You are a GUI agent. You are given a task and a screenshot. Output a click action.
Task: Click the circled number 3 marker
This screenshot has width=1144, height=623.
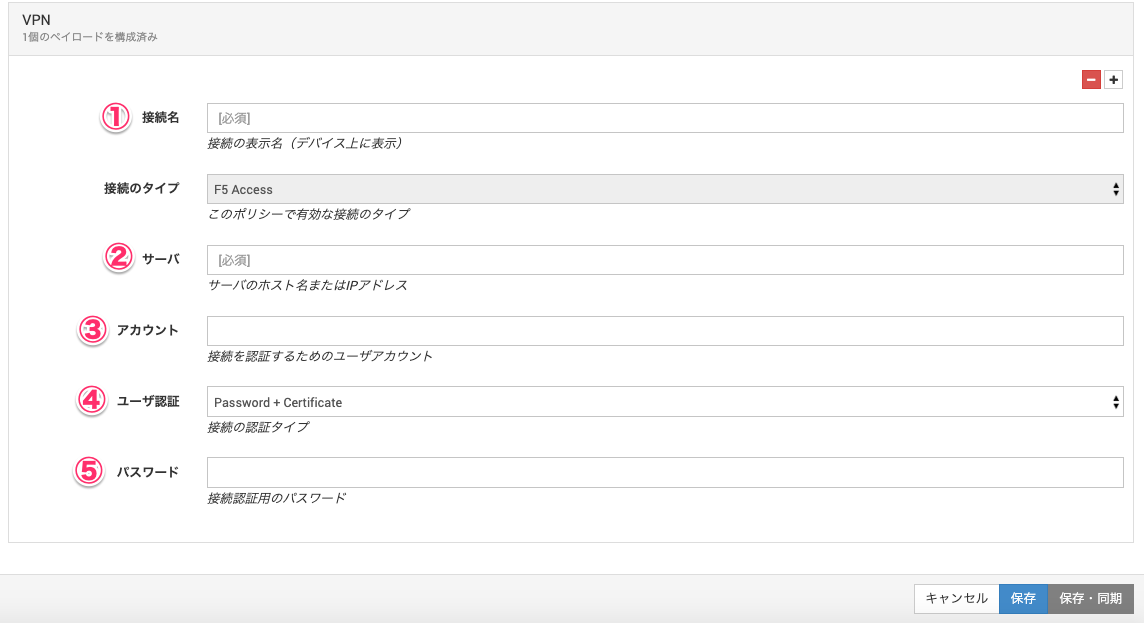(x=92, y=330)
